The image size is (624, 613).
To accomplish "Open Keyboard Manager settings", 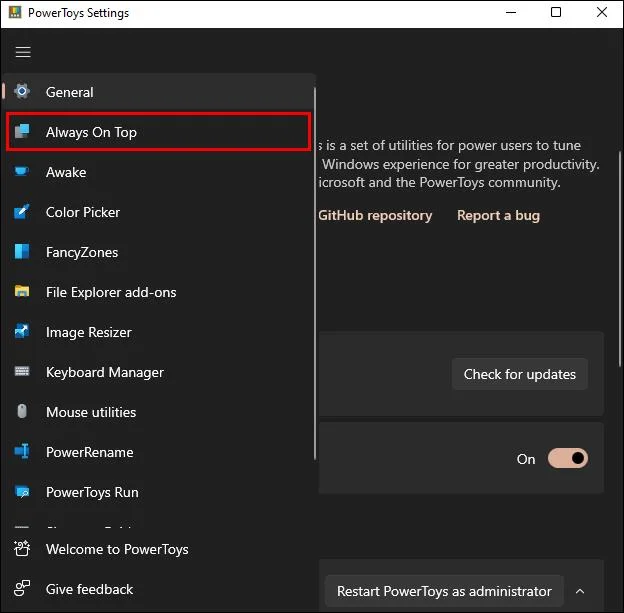I will [159, 372].
